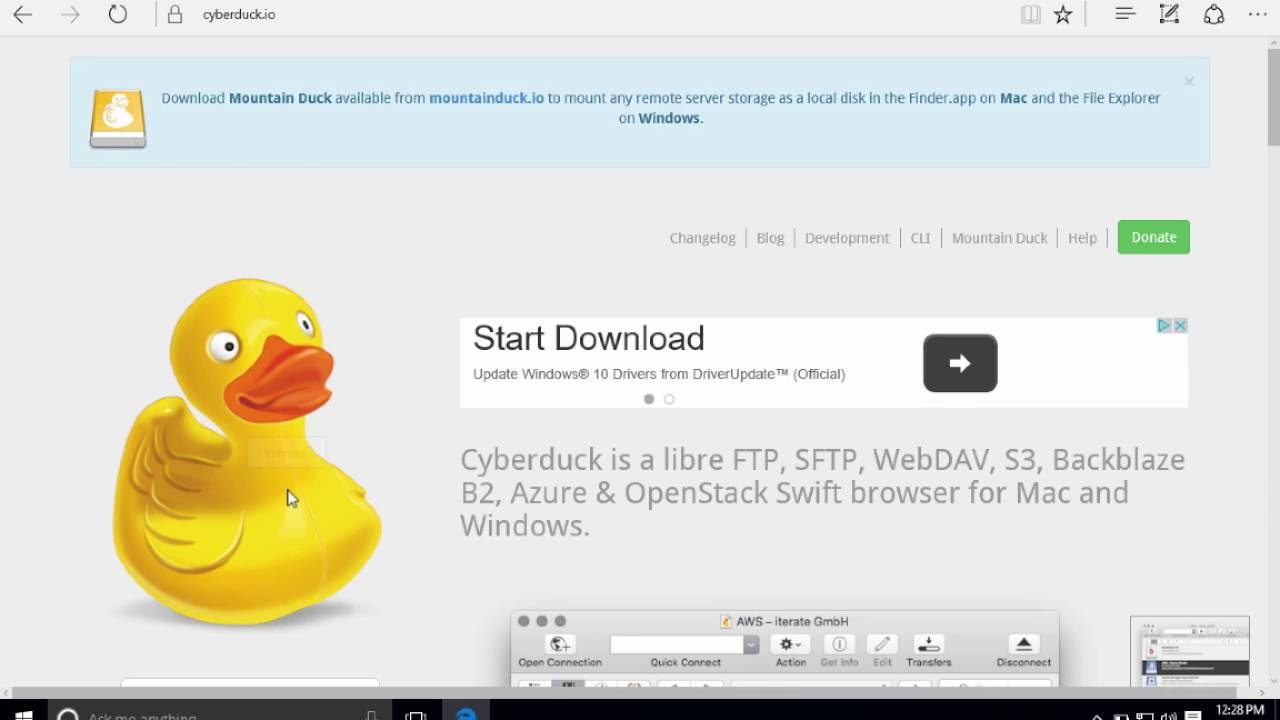Click the Edge taskbar icon
1280x720 pixels.
tap(466, 714)
